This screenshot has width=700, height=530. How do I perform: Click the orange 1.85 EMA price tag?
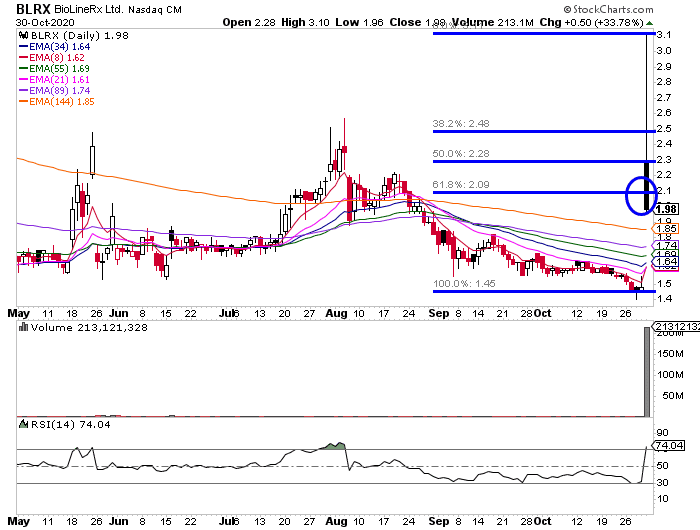pyautogui.click(x=666, y=229)
